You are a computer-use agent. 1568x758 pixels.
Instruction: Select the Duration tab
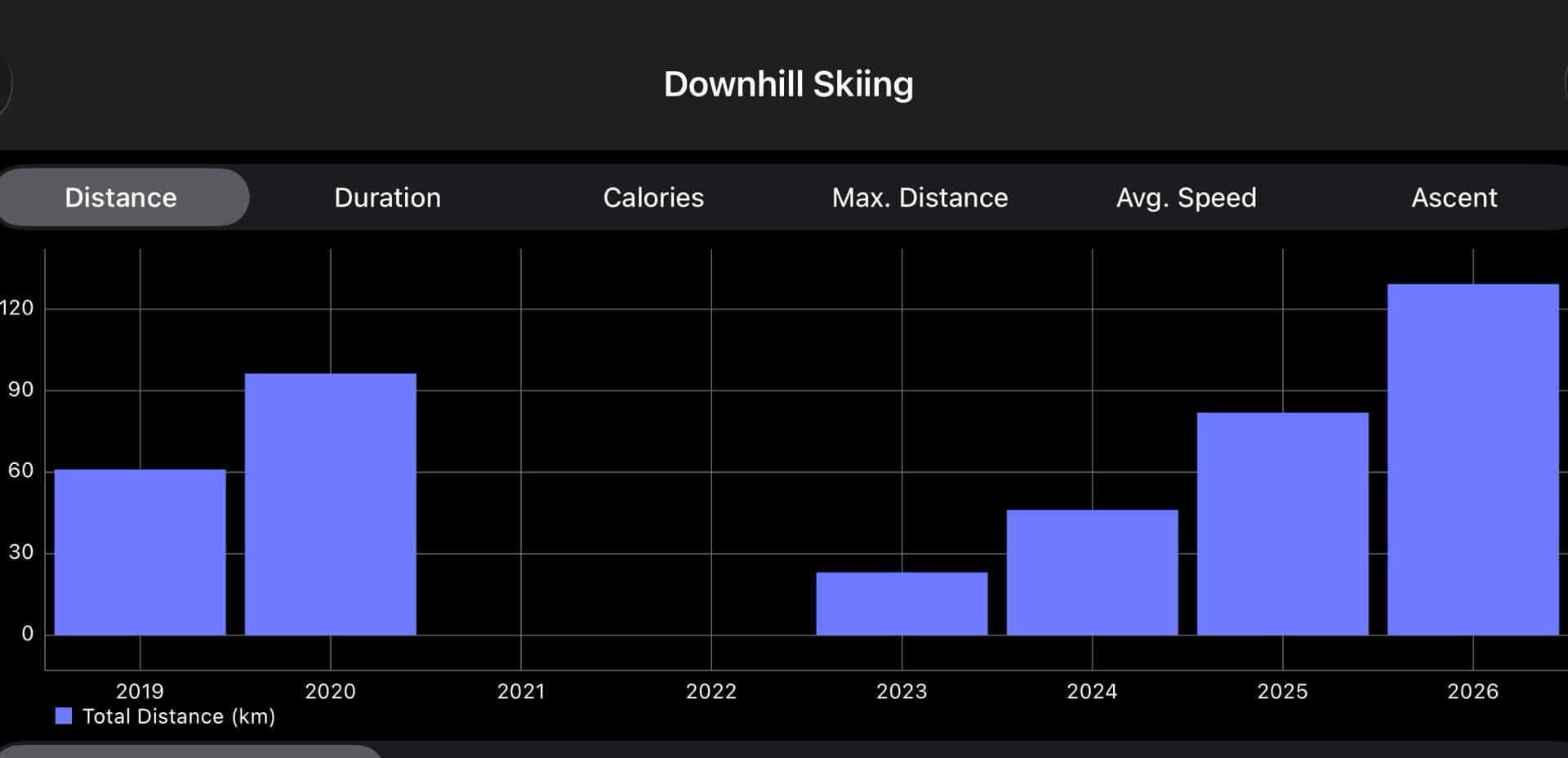click(x=387, y=197)
